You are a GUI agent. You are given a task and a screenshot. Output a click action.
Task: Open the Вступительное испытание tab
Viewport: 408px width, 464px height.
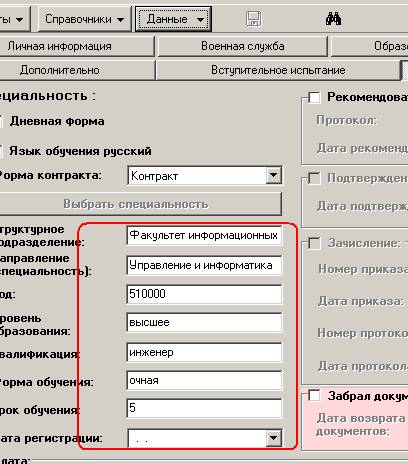(278, 70)
